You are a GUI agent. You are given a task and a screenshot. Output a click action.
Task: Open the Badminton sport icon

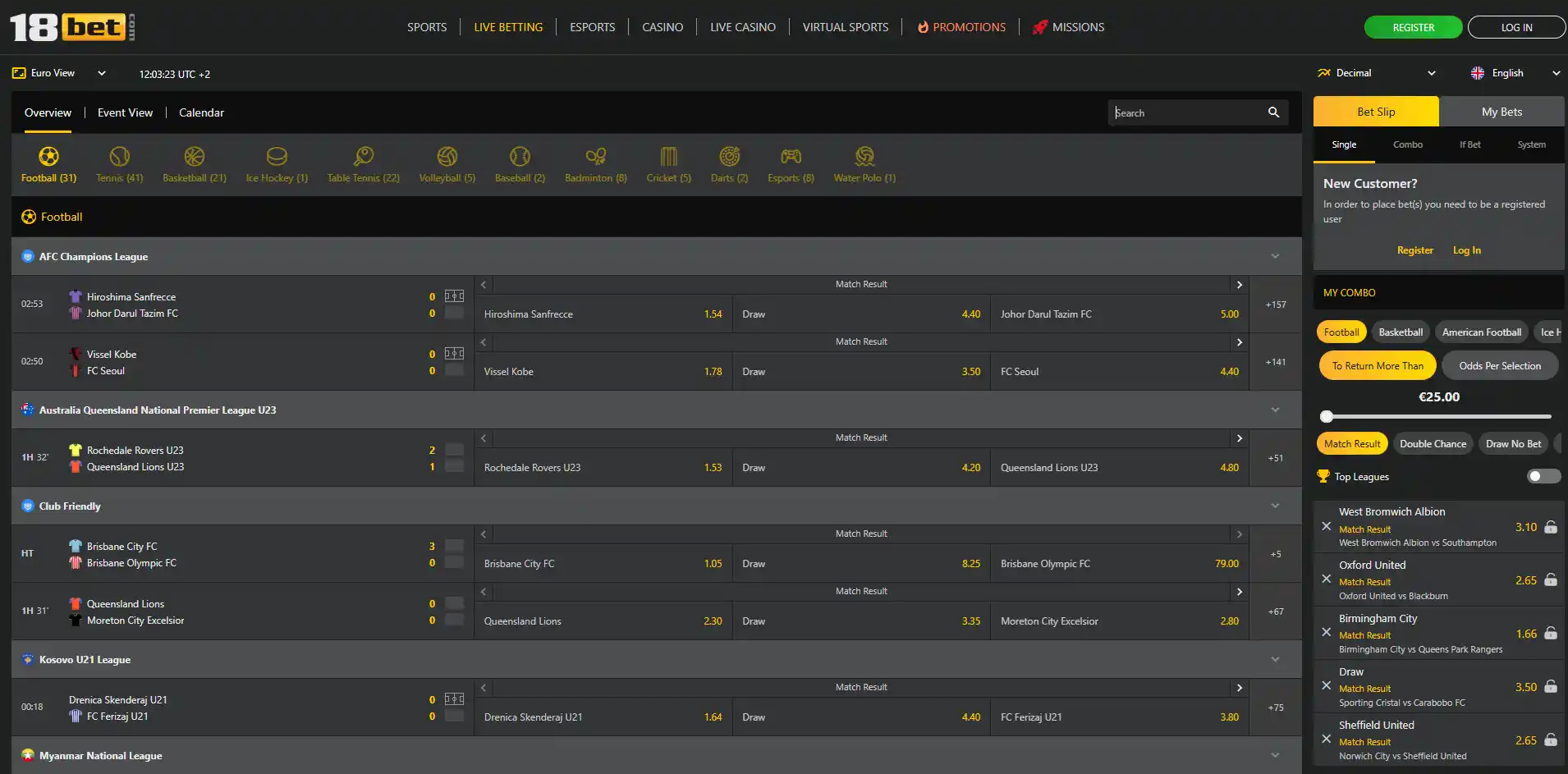[x=595, y=164]
